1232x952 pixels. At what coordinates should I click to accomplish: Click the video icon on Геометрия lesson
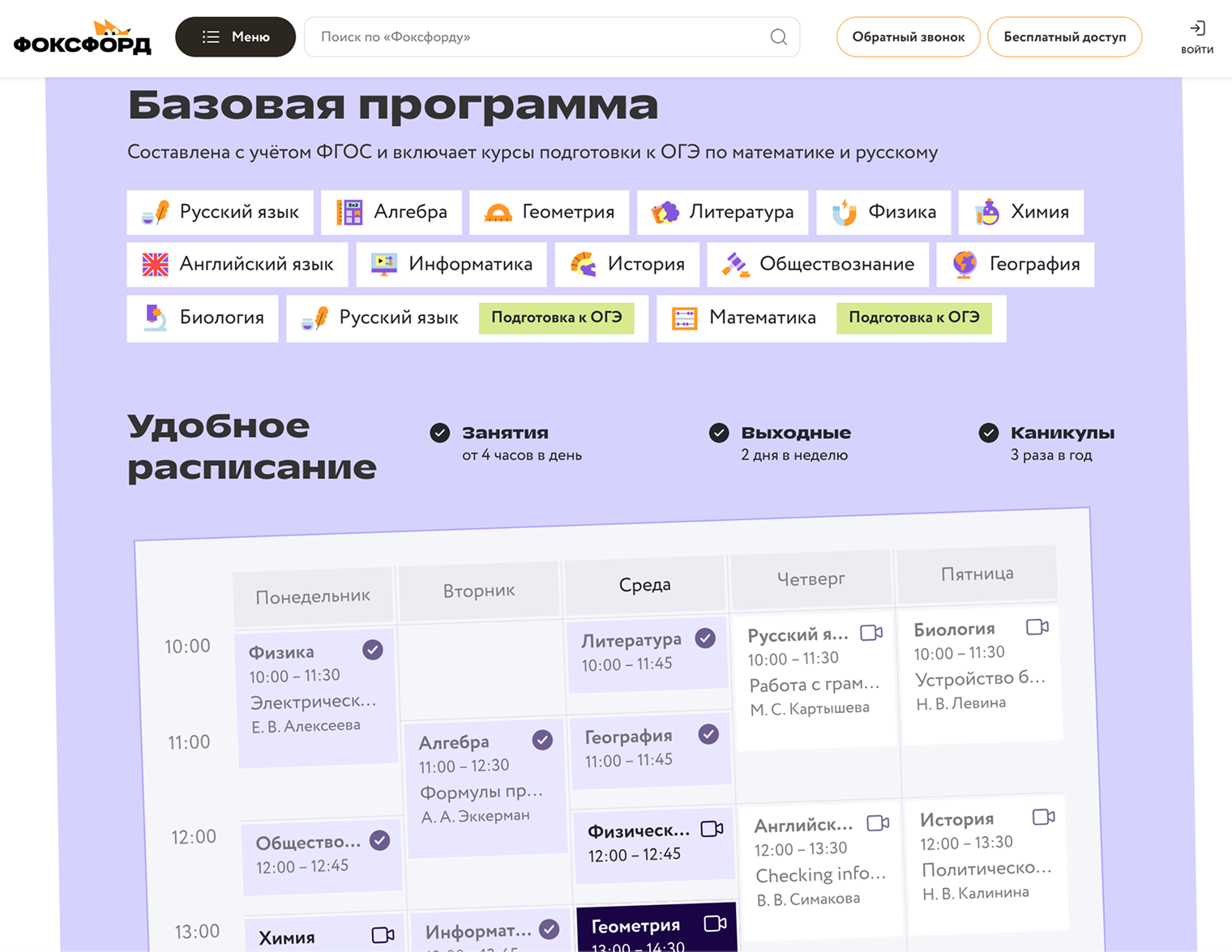pyautogui.click(x=716, y=924)
